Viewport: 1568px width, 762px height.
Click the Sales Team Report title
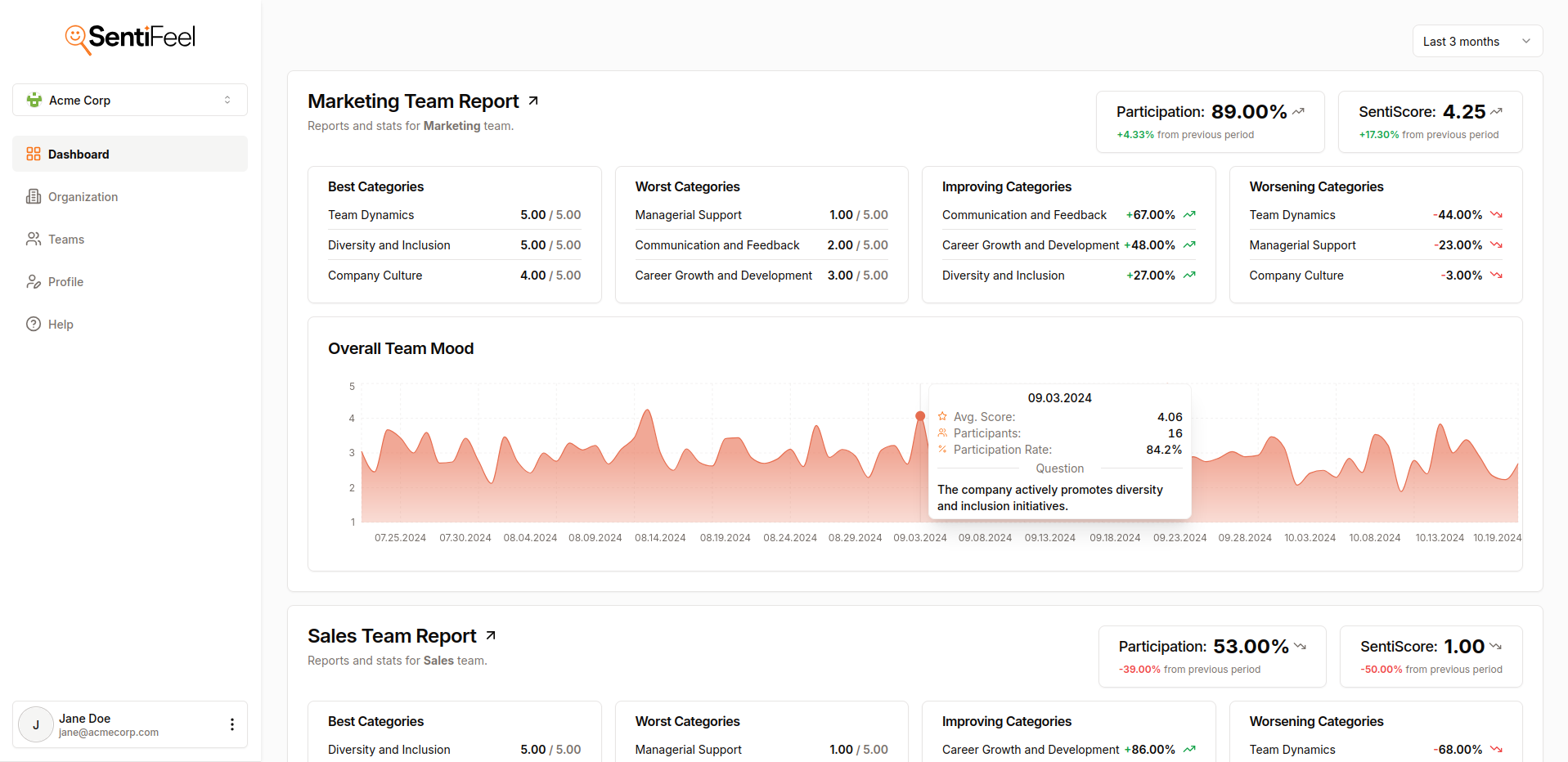(392, 635)
